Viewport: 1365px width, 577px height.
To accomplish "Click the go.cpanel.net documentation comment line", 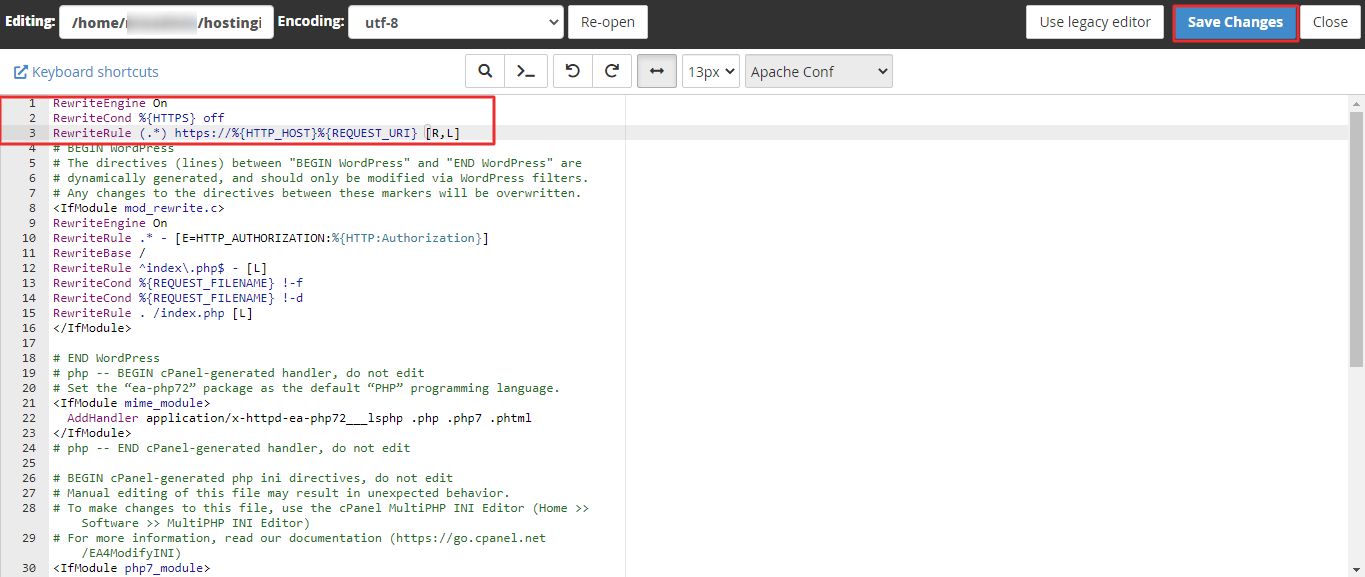I will point(300,545).
